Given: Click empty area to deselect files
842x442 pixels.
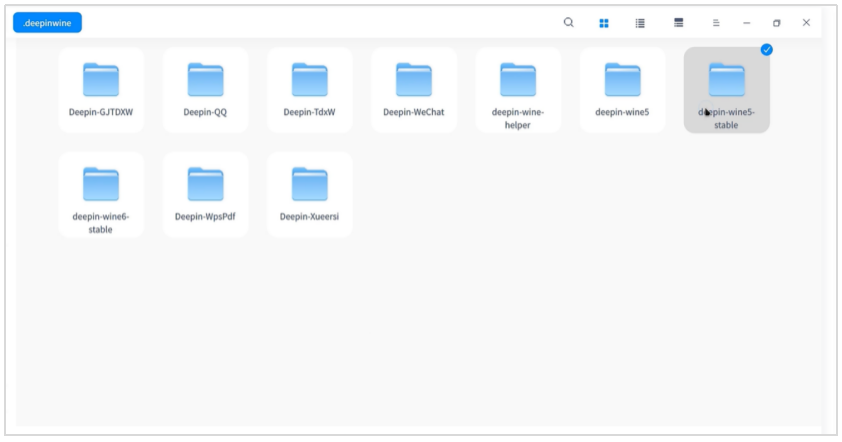Looking at the screenshot, I should coord(500,330).
